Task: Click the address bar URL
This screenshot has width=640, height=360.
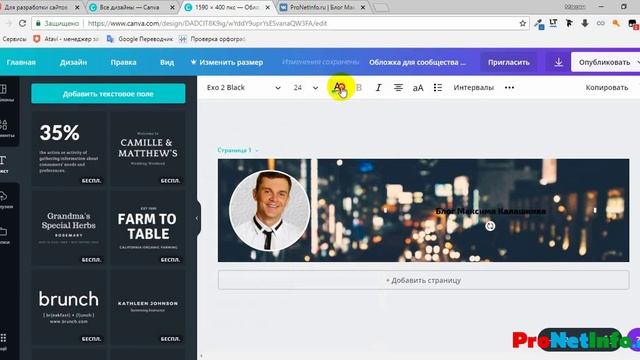Action: pos(207,24)
